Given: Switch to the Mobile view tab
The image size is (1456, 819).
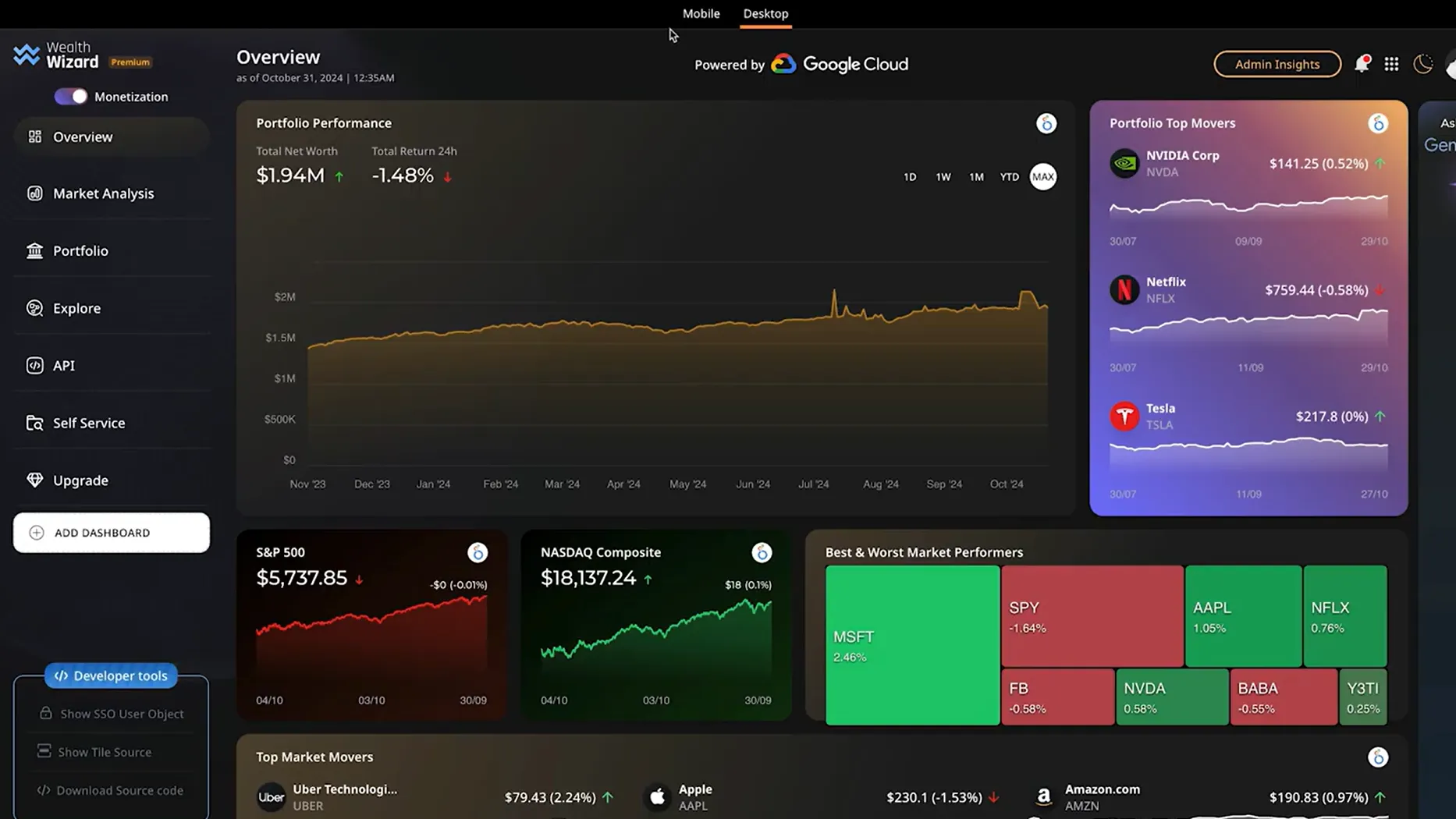Looking at the screenshot, I should [701, 13].
